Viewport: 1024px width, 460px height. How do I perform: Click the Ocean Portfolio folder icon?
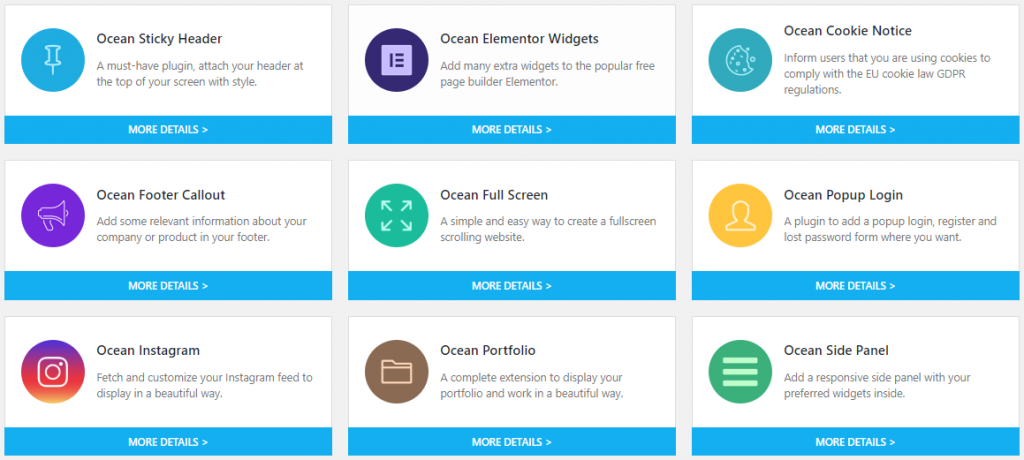[x=396, y=372]
